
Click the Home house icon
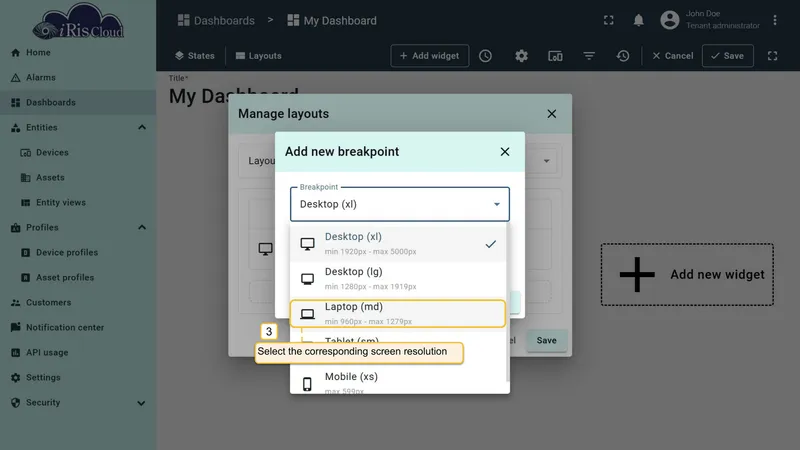(x=15, y=53)
